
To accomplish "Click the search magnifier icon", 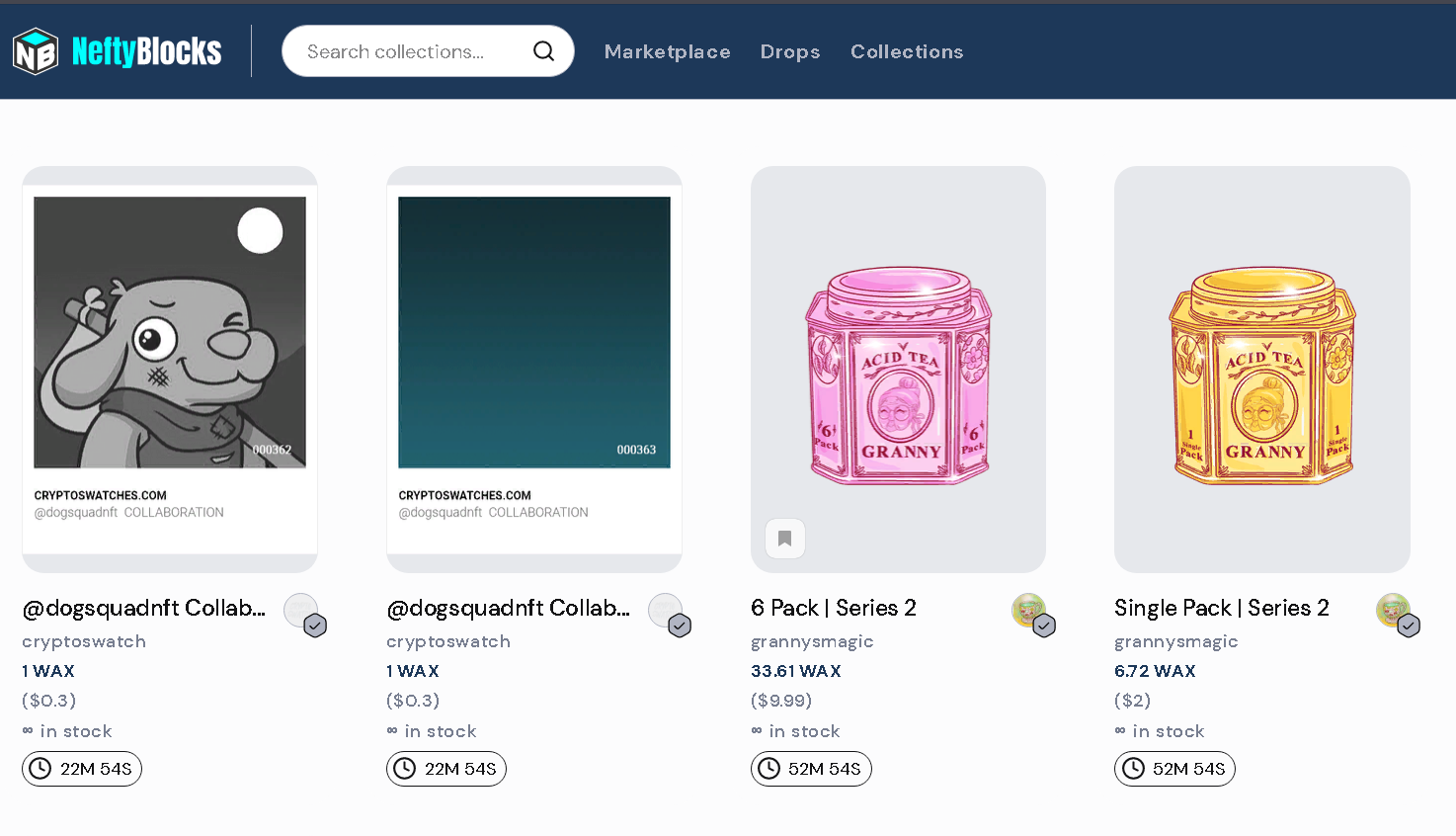I will (543, 51).
